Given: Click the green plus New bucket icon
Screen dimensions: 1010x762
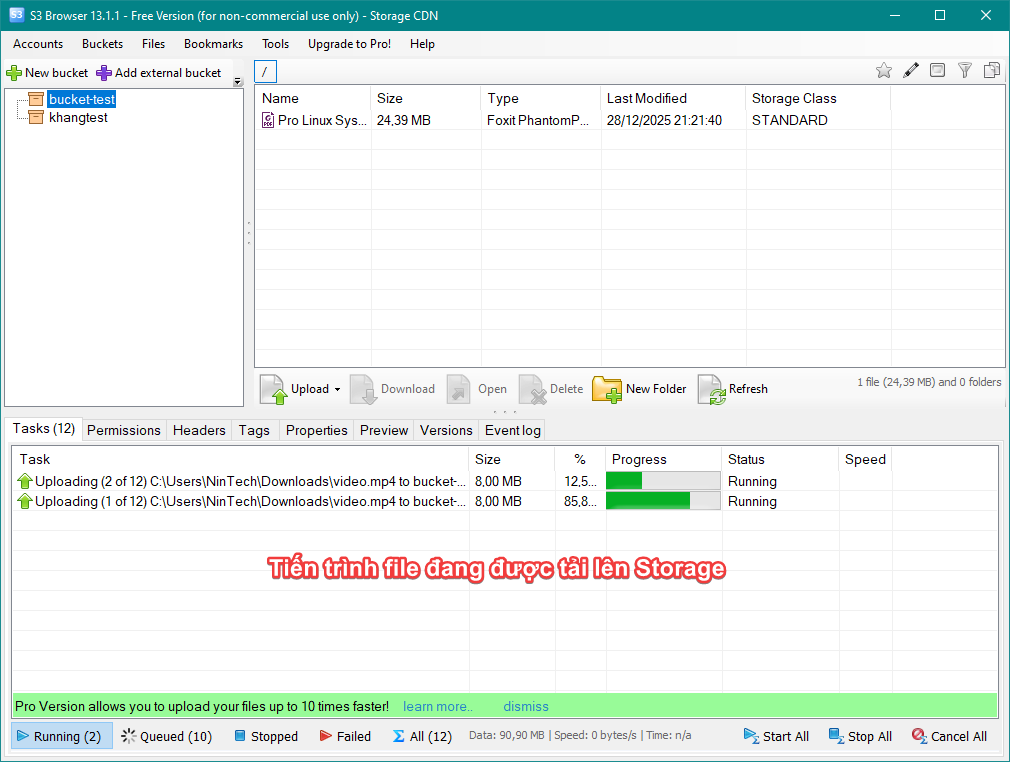Looking at the screenshot, I should 14,73.
